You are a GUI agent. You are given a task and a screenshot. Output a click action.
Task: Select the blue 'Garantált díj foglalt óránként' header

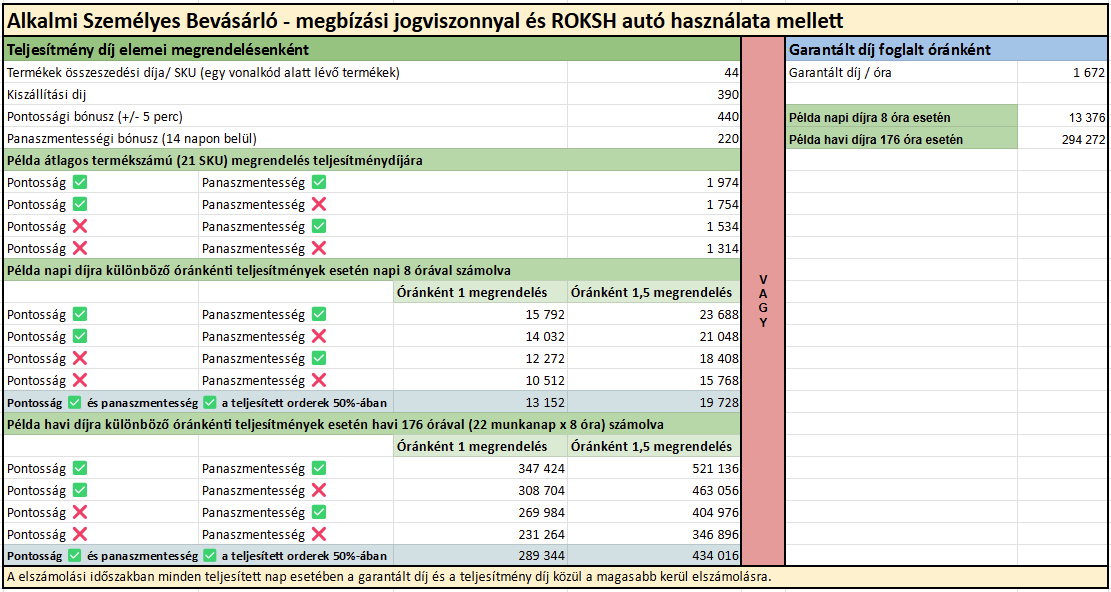(946, 49)
